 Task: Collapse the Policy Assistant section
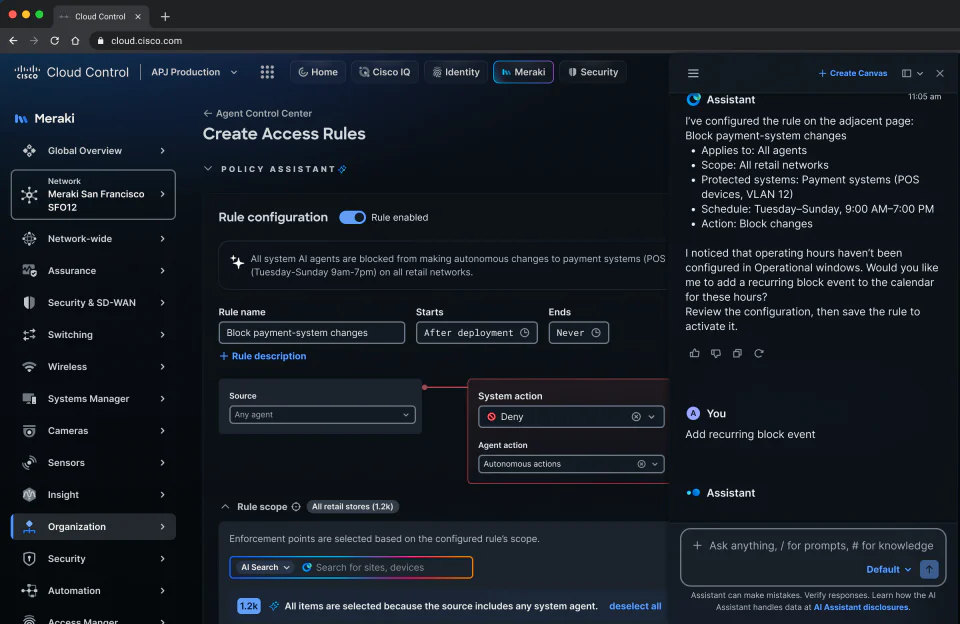[x=208, y=169]
